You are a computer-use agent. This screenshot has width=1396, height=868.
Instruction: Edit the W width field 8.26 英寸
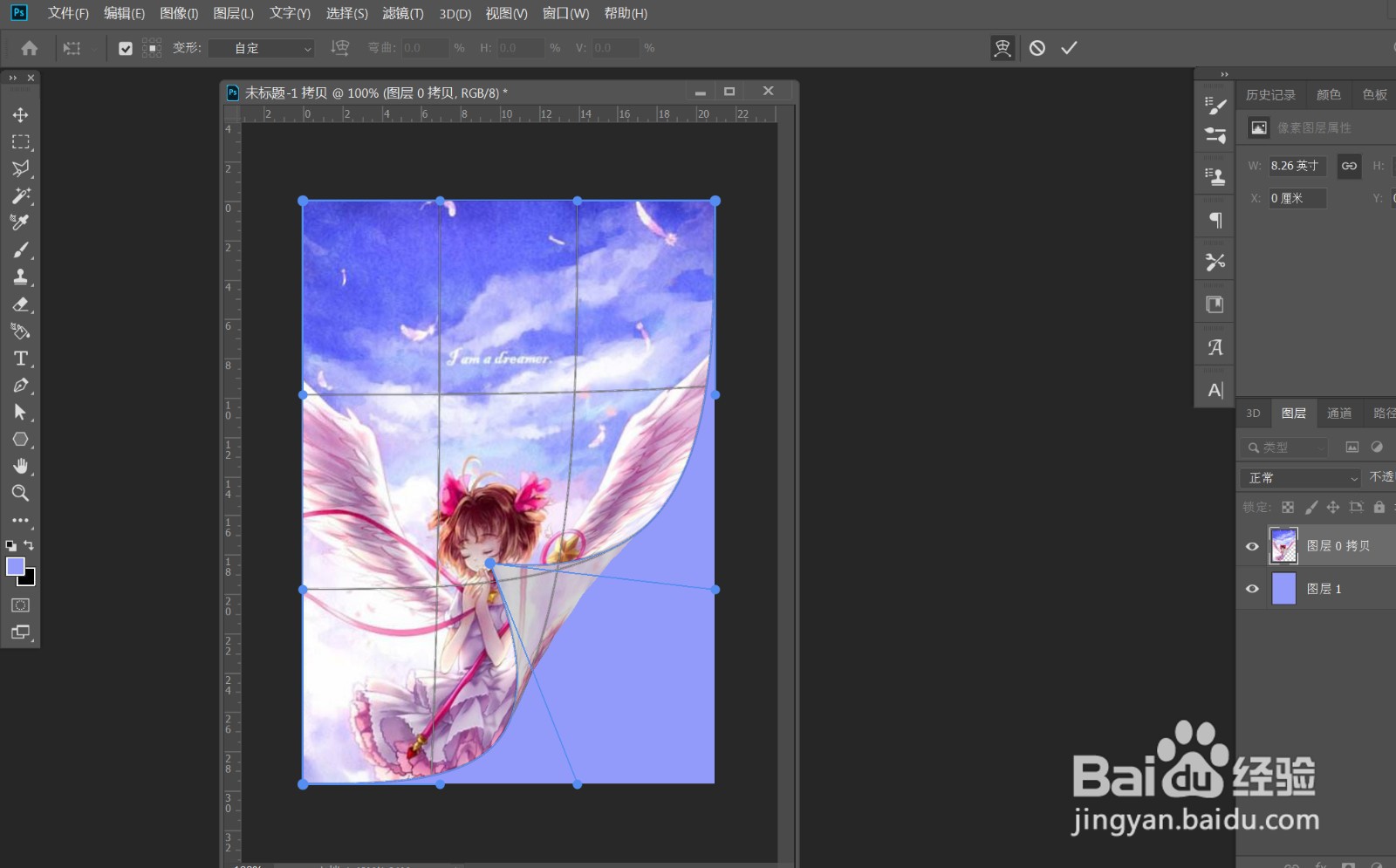point(1297,166)
